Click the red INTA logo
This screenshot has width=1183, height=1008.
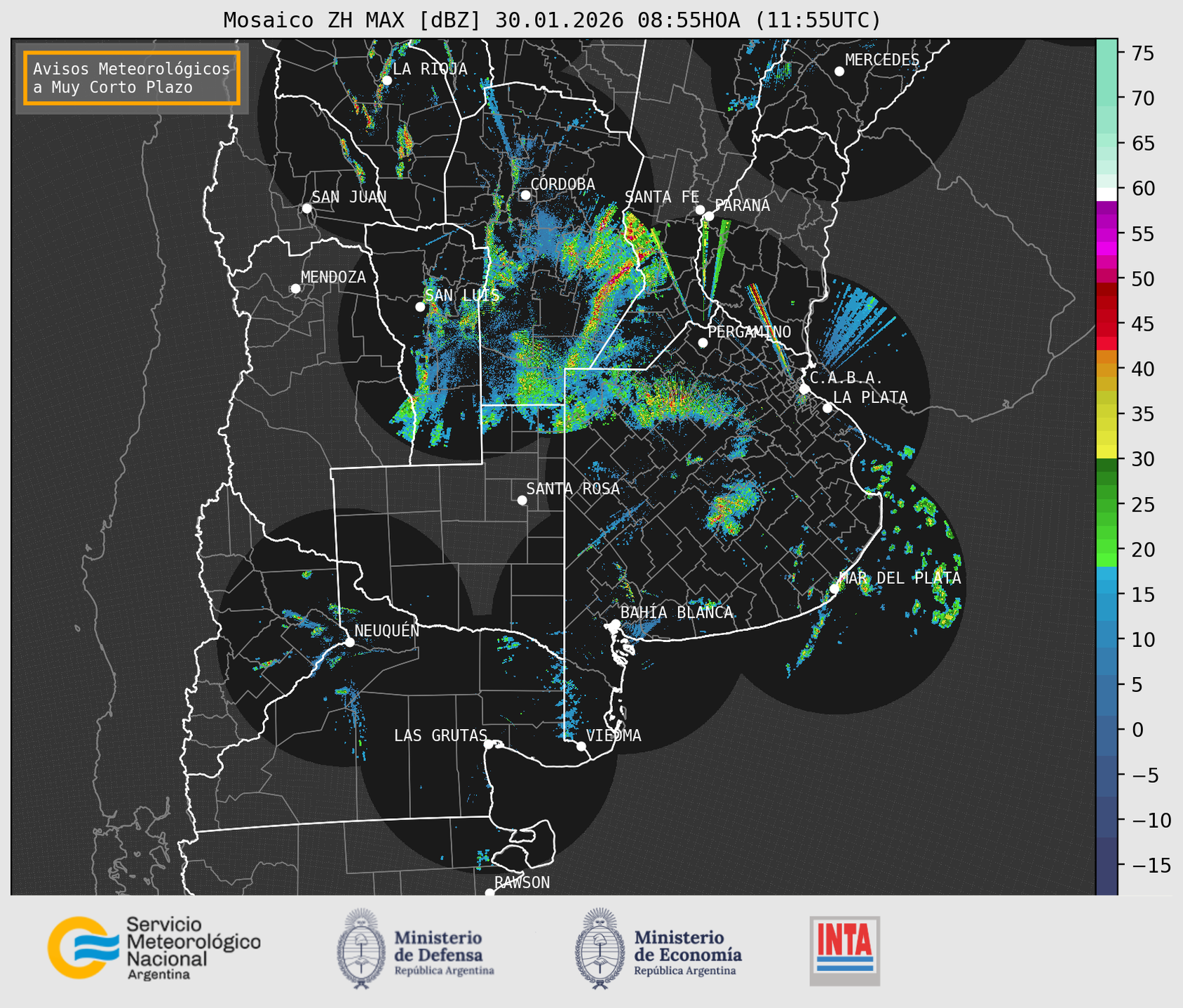pyautogui.click(x=844, y=949)
